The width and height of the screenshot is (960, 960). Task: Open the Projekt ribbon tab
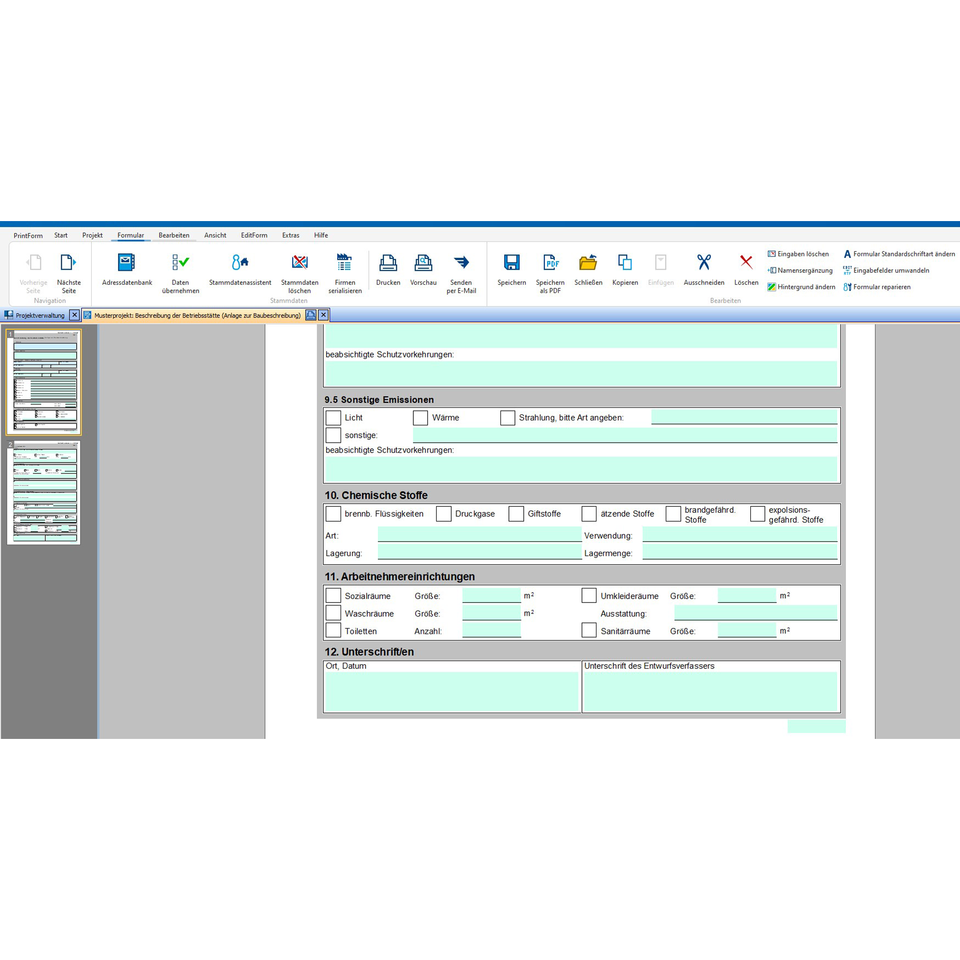pyautogui.click(x=92, y=235)
